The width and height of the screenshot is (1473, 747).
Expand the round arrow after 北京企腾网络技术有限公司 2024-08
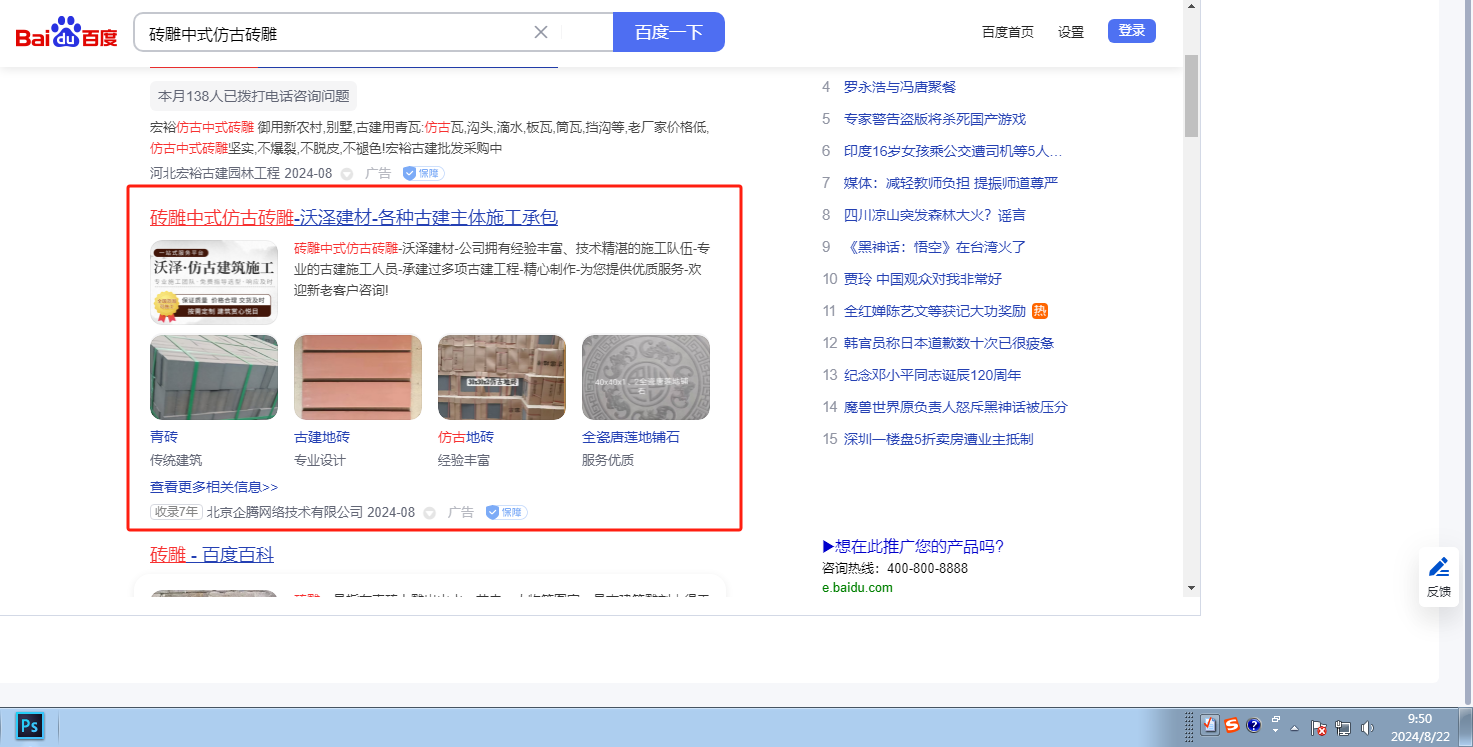[x=430, y=513]
